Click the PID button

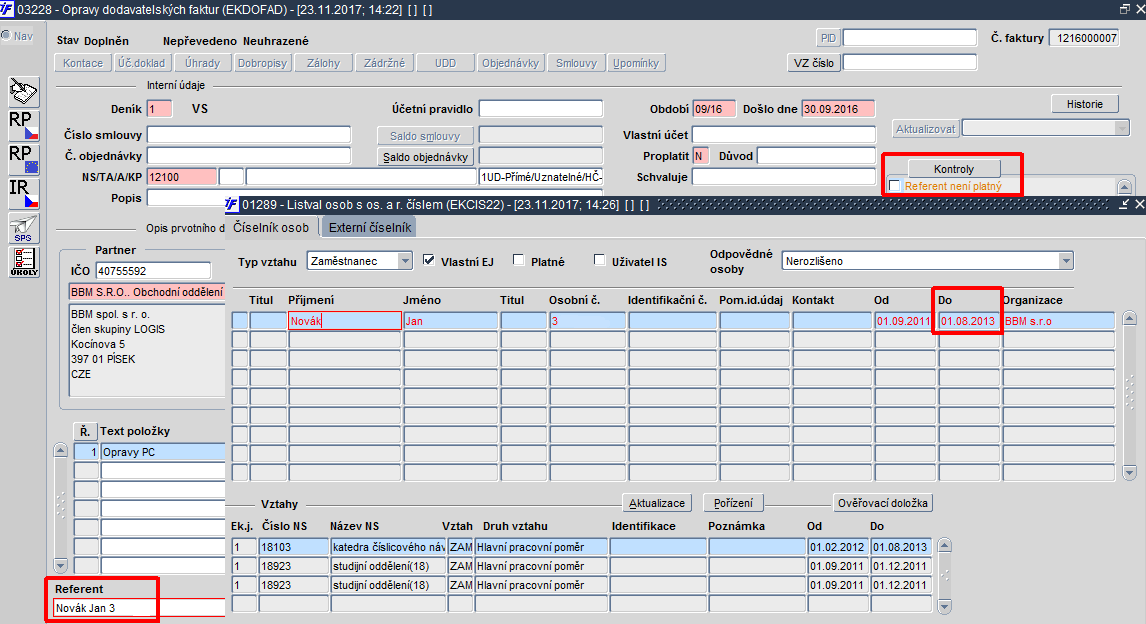coord(828,38)
